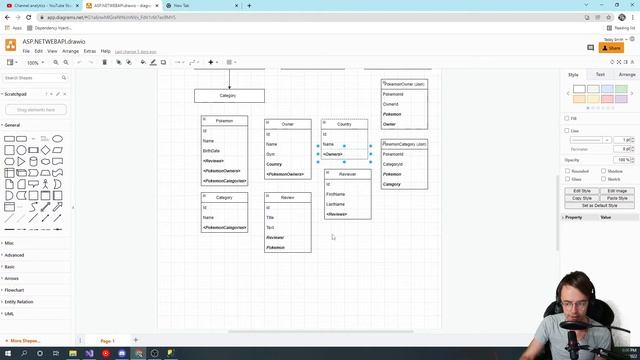640x360 pixels.
Task: Open the Arrange menu
Action: [70, 51]
